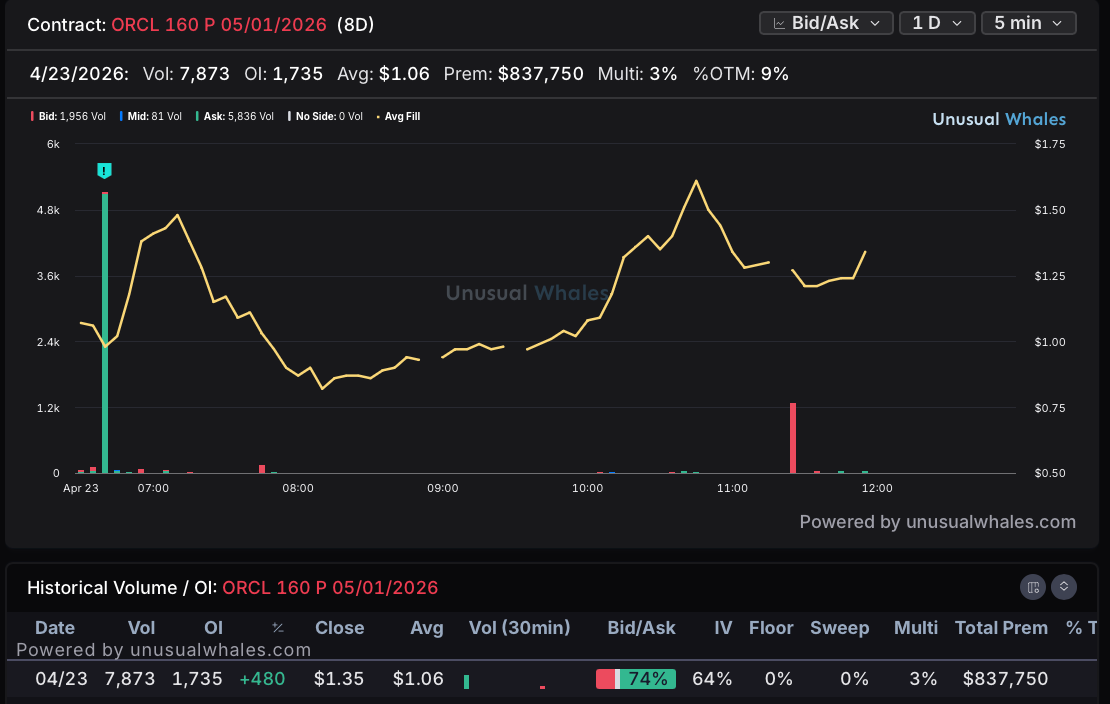Click the red bid volume bar near 11:30

point(793,438)
